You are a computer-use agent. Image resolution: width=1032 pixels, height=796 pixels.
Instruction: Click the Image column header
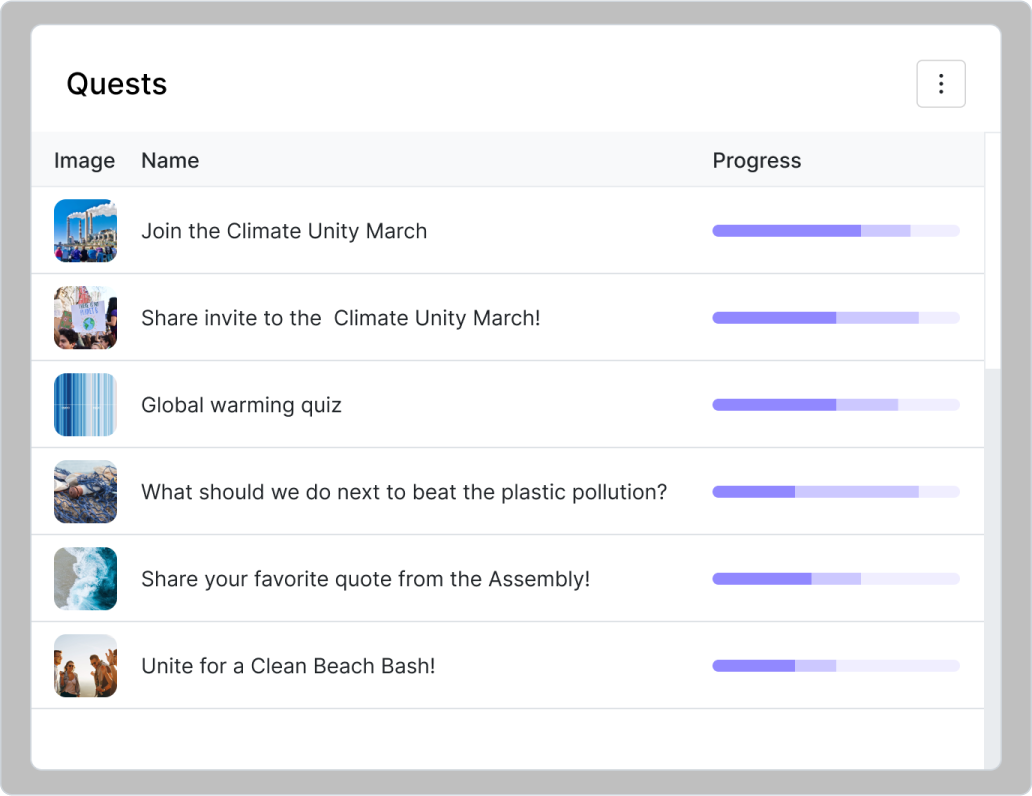tap(84, 161)
